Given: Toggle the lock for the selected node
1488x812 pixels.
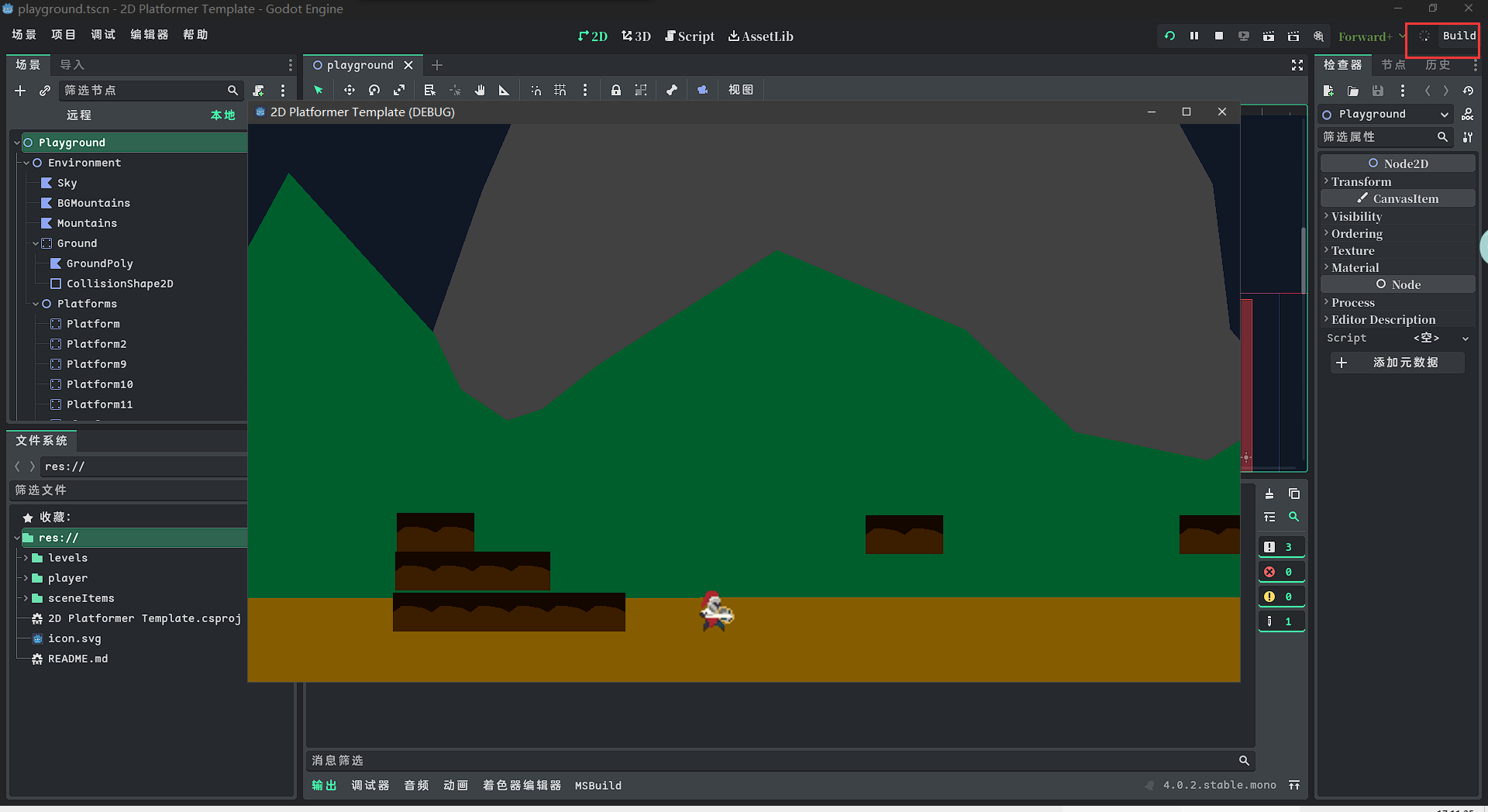Looking at the screenshot, I should pos(616,89).
